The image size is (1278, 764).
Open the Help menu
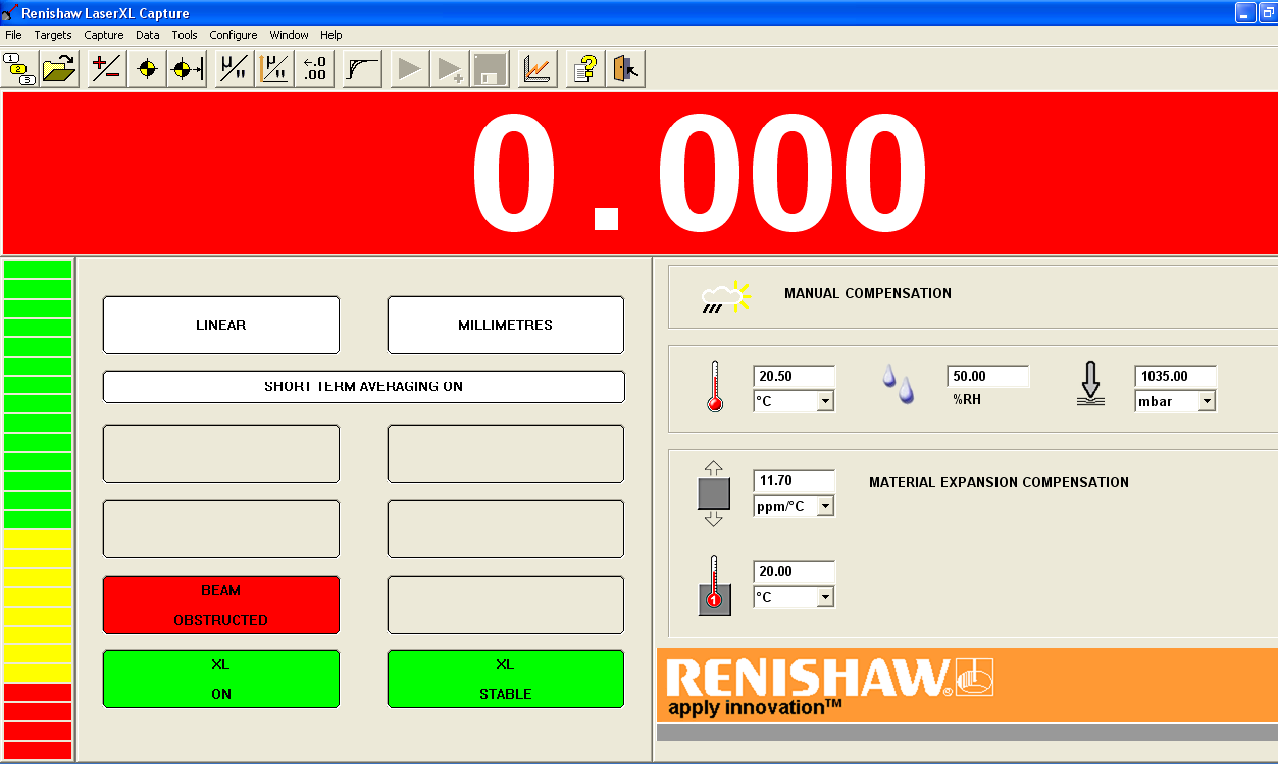click(331, 35)
